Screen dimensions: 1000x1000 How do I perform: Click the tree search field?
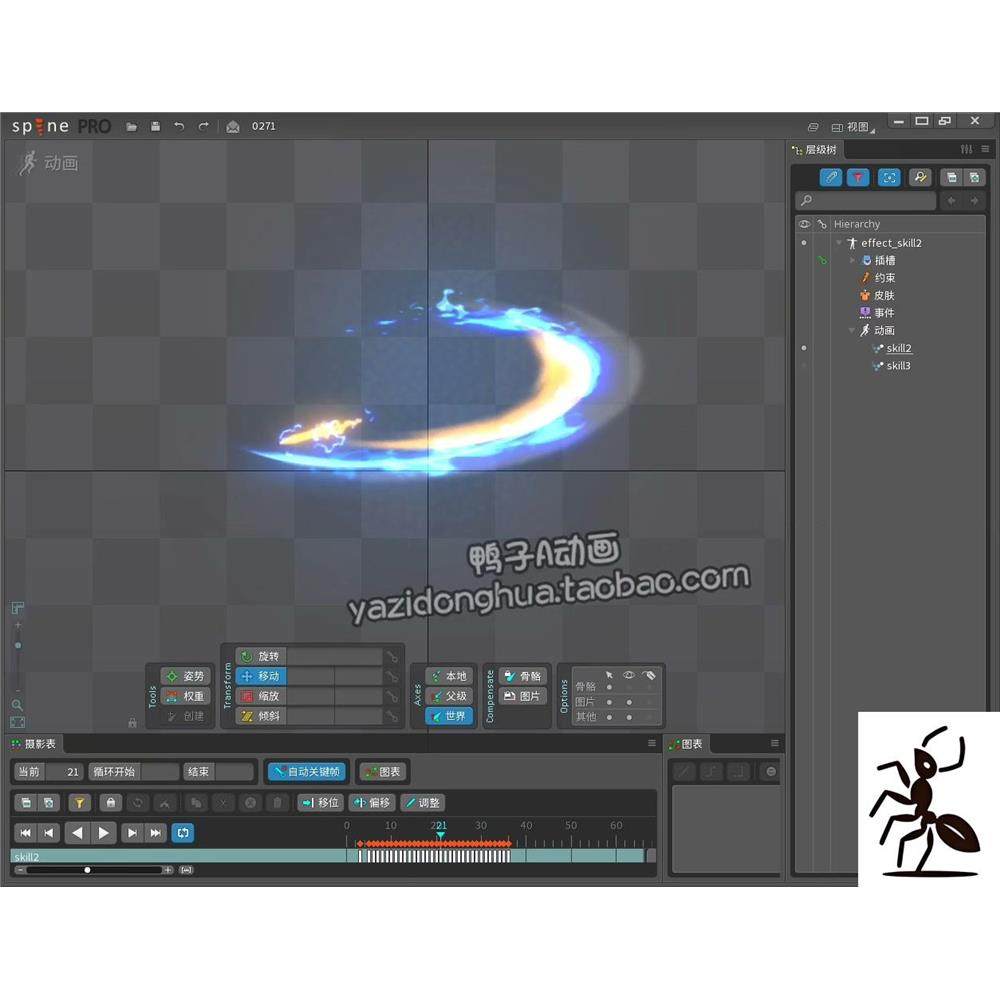point(866,201)
